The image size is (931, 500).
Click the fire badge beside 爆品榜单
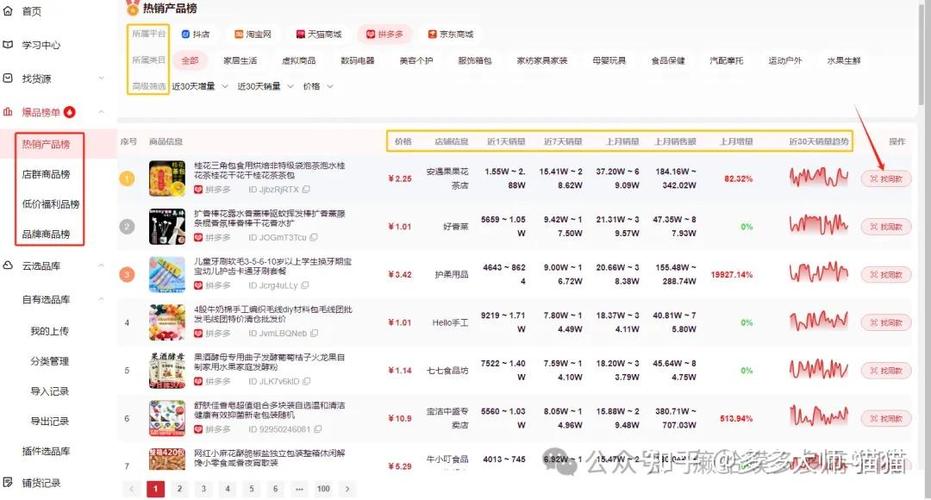pyautogui.click(x=69, y=112)
